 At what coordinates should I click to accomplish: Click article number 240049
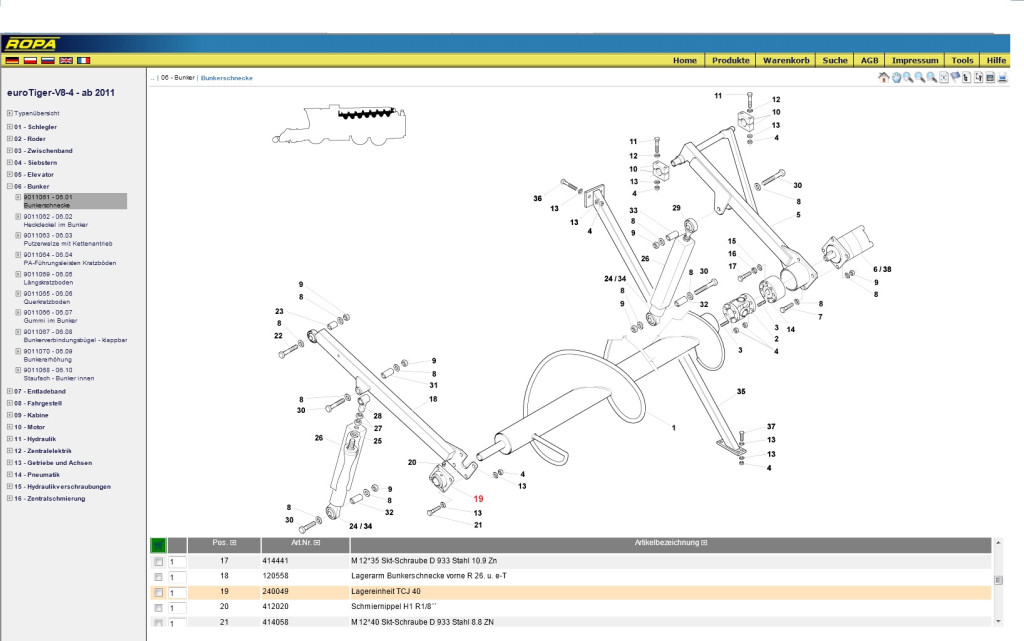coord(276,591)
